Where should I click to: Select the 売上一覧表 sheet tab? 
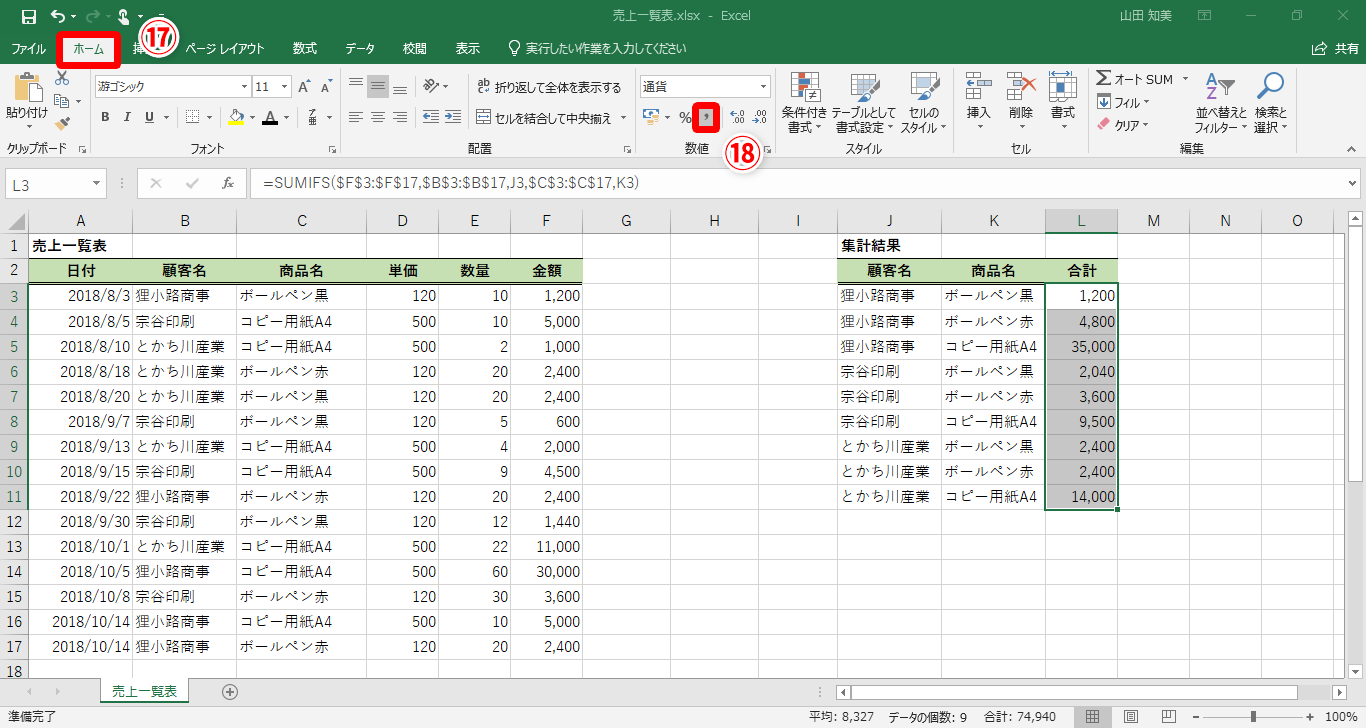pos(144,691)
